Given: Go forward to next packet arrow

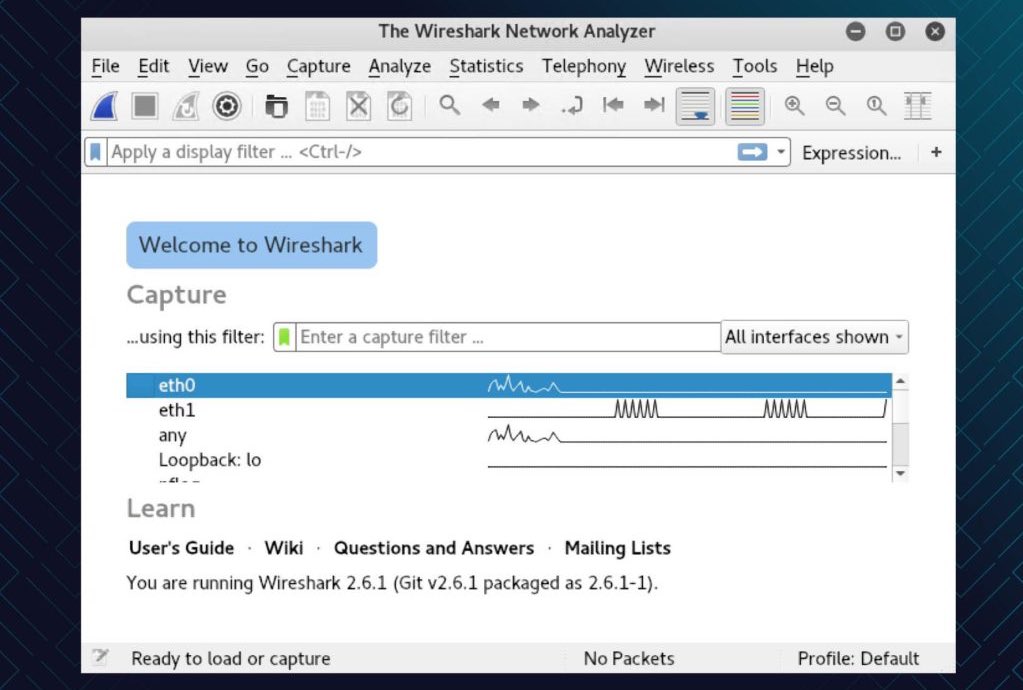Looking at the screenshot, I should tap(531, 104).
